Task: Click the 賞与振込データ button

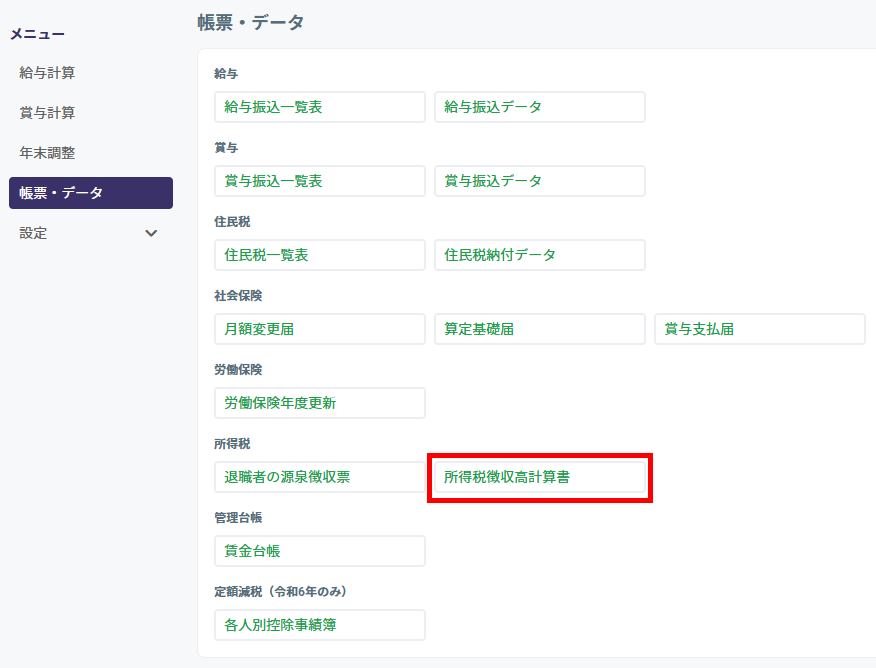Action: [x=539, y=181]
